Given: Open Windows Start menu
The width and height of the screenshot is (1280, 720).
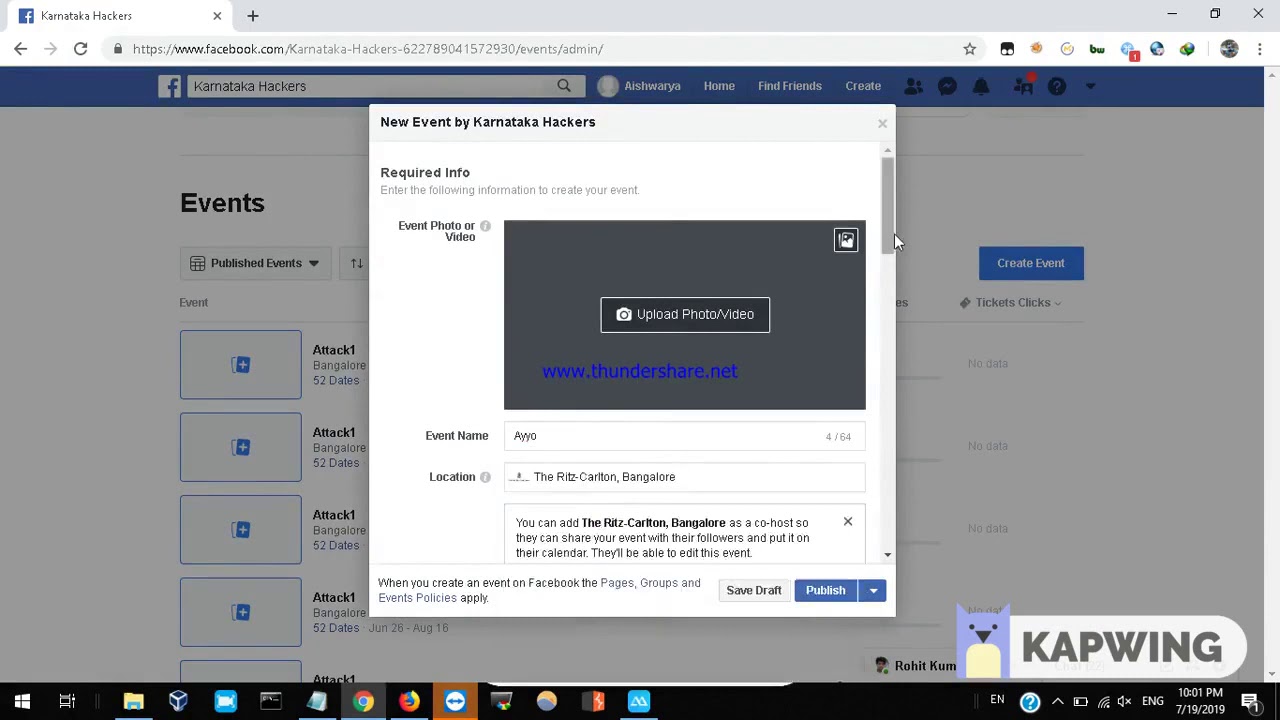Looking at the screenshot, I should (22, 701).
